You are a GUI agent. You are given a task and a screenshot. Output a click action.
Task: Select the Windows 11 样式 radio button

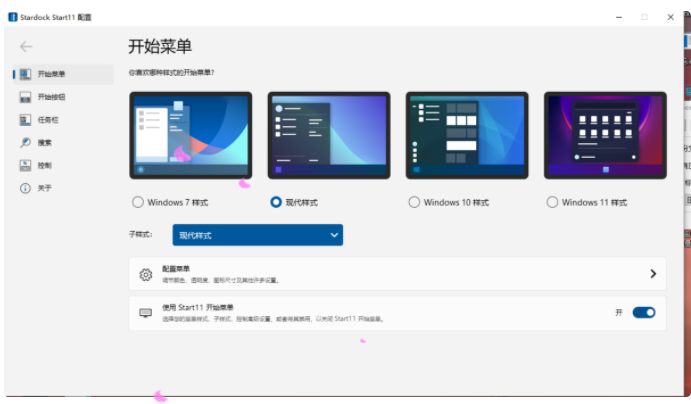tap(552, 202)
